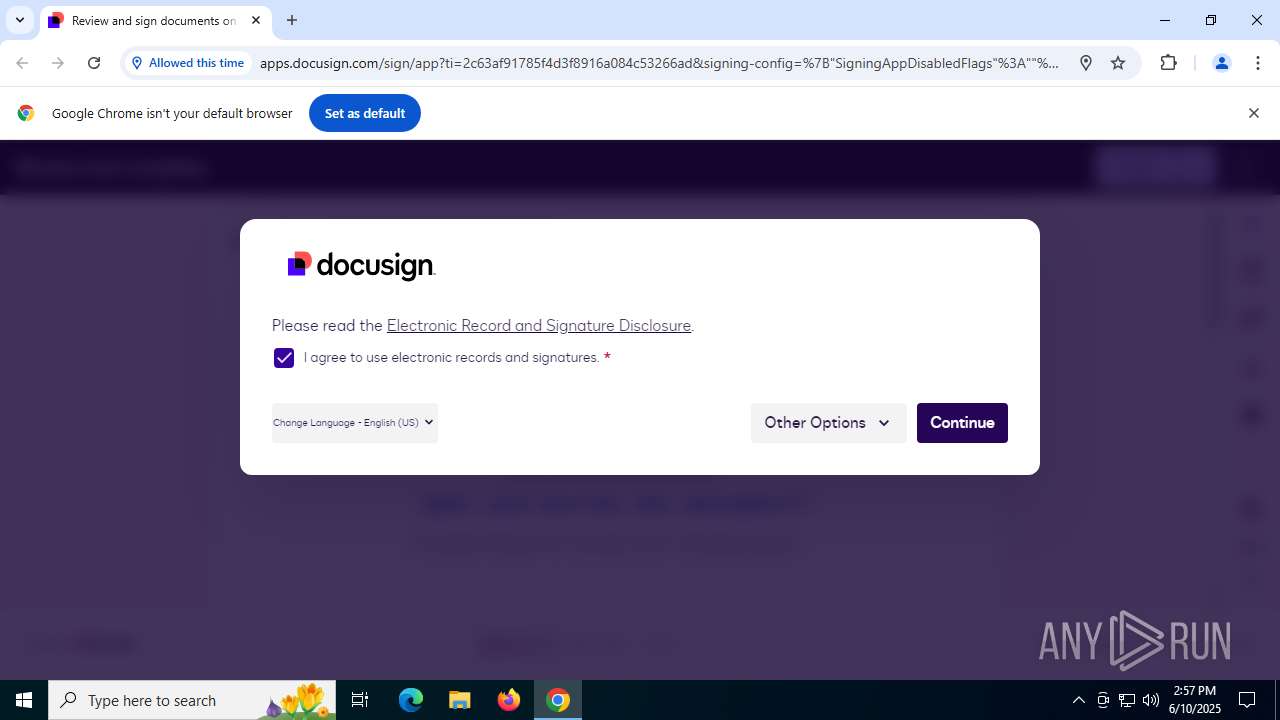Open a new browser tab
The width and height of the screenshot is (1280, 720).
(x=292, y=20)
